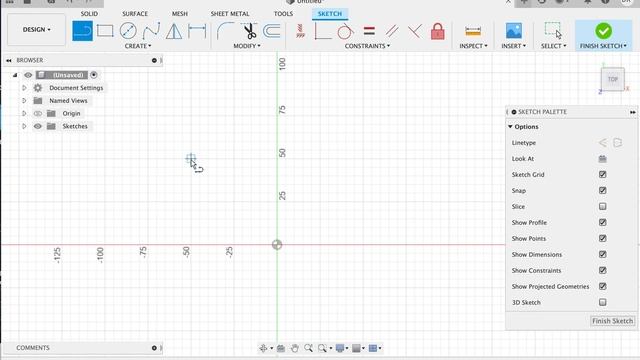Collapse the Options section in Sketch Palette
The width and height of the screenshot is (640, 360).
[510, 127]
